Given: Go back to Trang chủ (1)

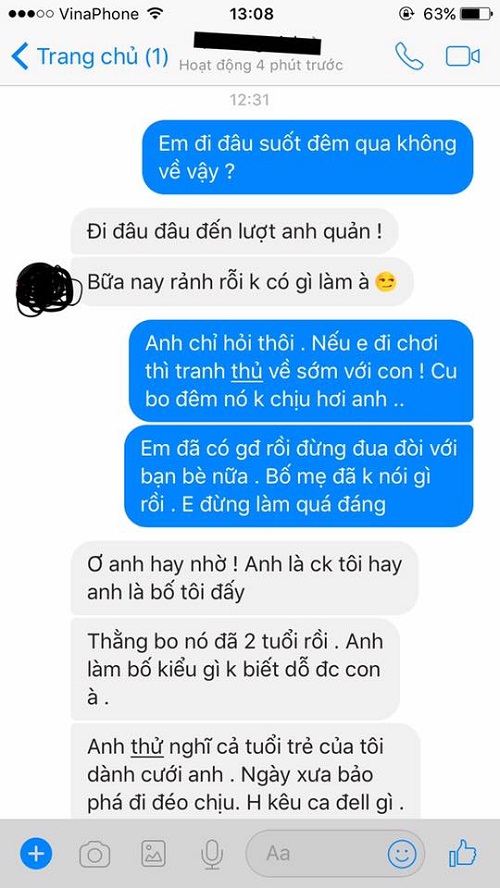Looking at the screenshot, I should pos(89,57).
